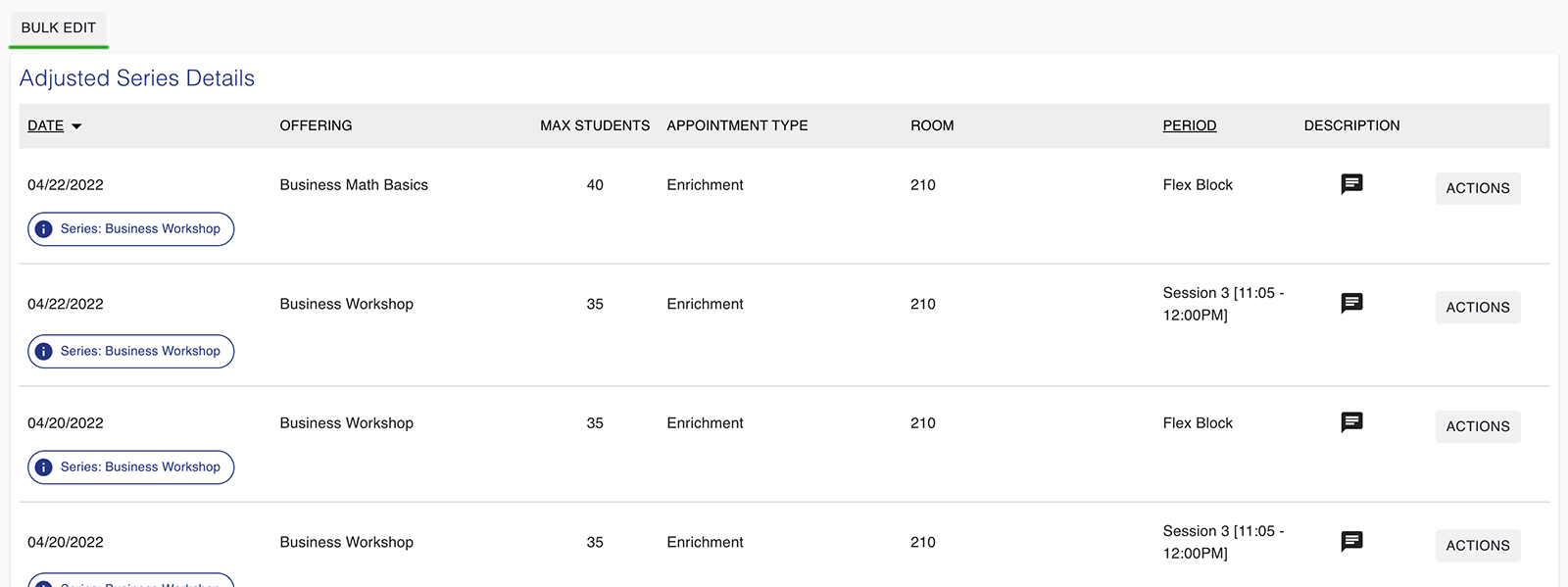Sort by the PERIOD column header
The width and height of the screenshot is (1568, 587).
1189,125
